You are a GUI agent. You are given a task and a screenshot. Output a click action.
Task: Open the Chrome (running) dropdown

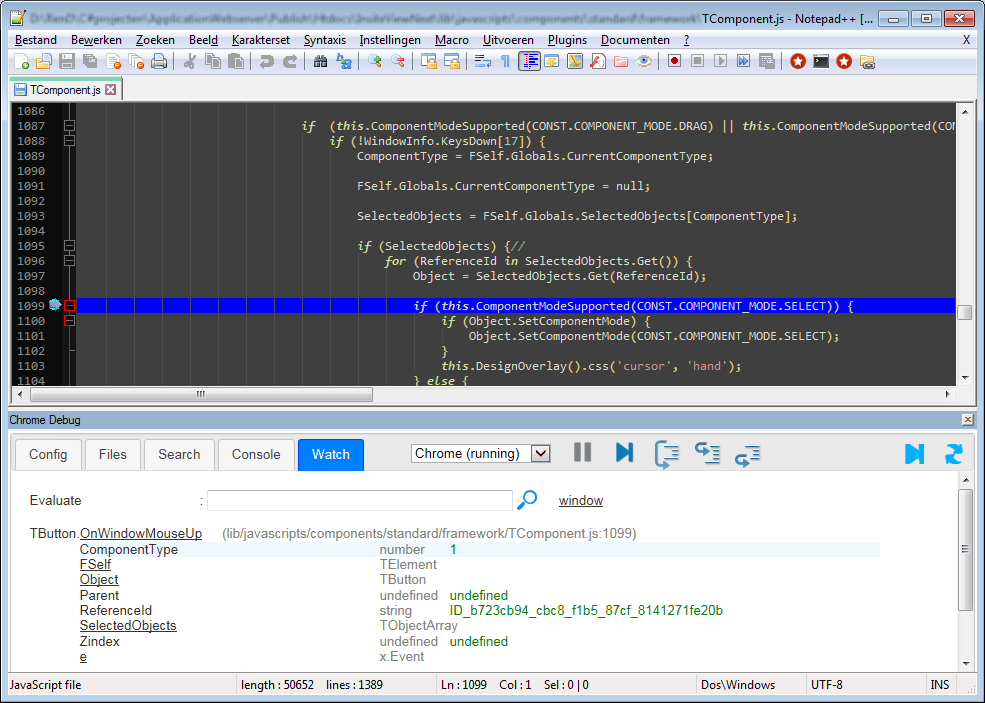pos(540,454)
